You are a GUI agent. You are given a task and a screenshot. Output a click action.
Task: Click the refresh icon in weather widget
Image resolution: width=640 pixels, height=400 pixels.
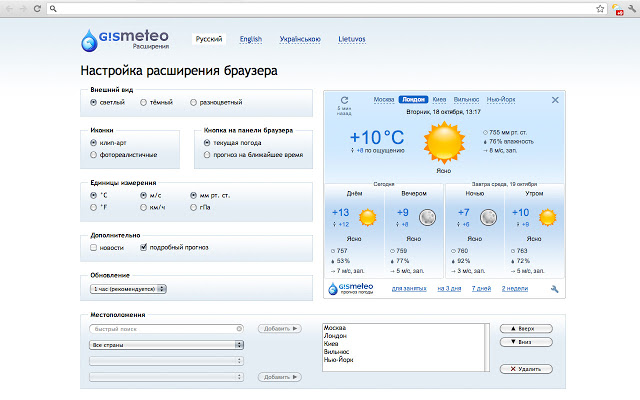pyautogui.click(x=344, y=100)
